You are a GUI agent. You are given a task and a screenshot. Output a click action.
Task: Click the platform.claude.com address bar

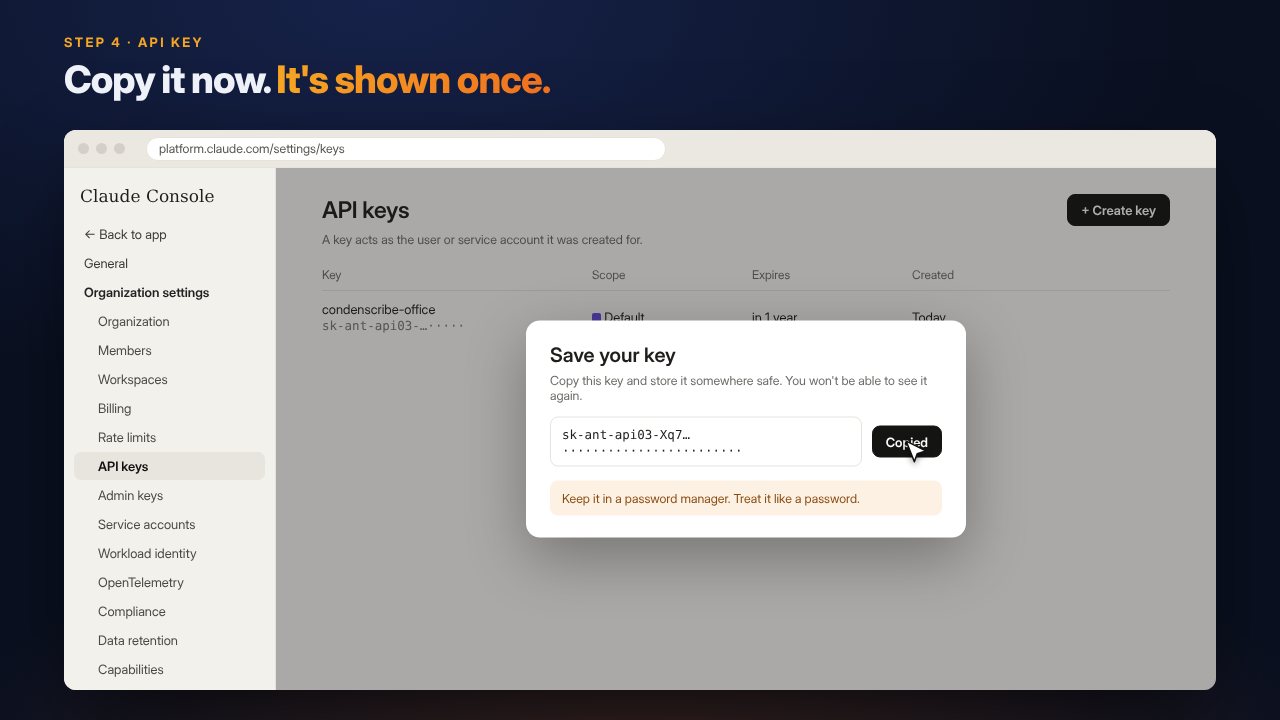[405, 149]
